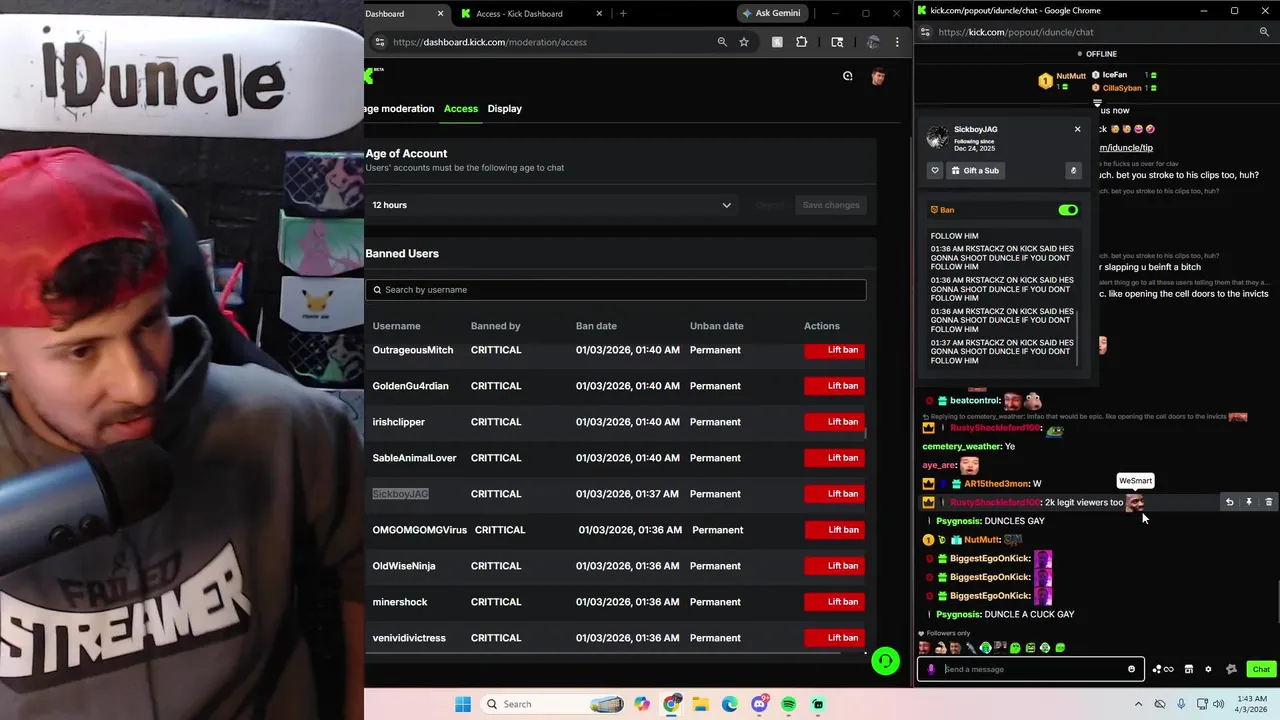Click the Windows Start button
The height and width of the screenshot is (720, 1280).
coord(463,704)
